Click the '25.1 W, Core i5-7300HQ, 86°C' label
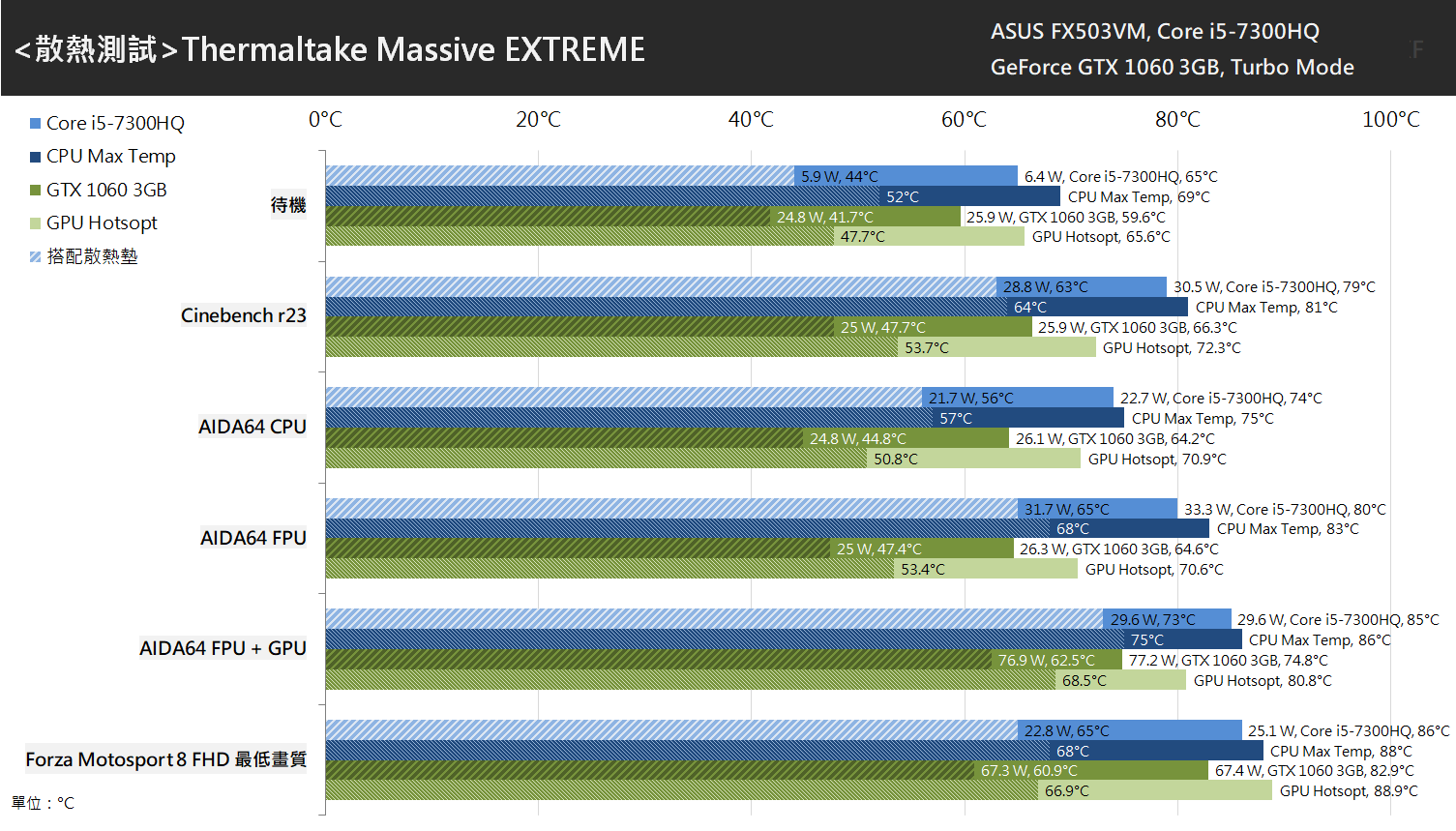 (1349, 730)
